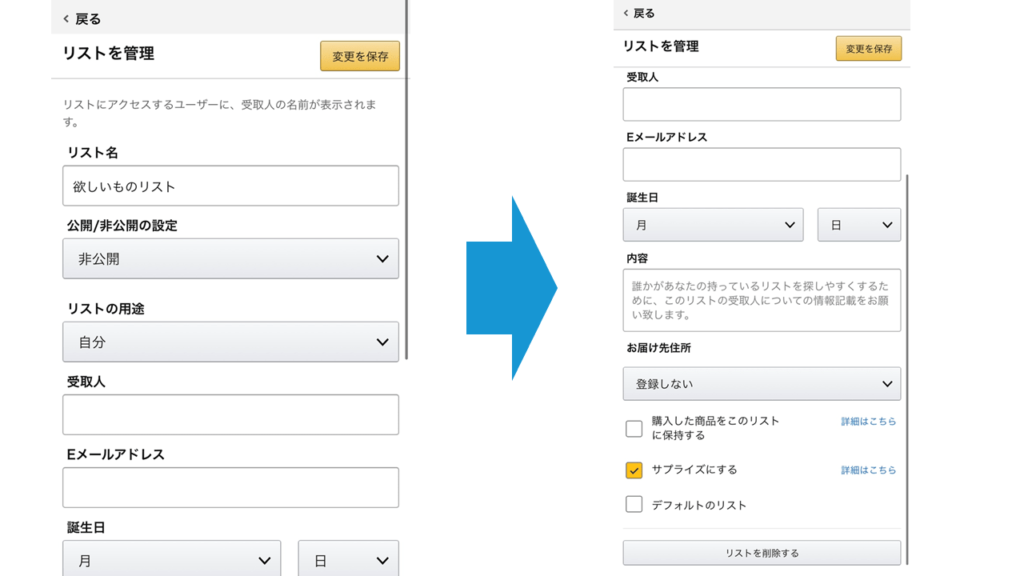Screen dimensions: 1024x576
Task: Expand the お届け先住所 dropdown showing 登録しない
Action: click(761, 384)
